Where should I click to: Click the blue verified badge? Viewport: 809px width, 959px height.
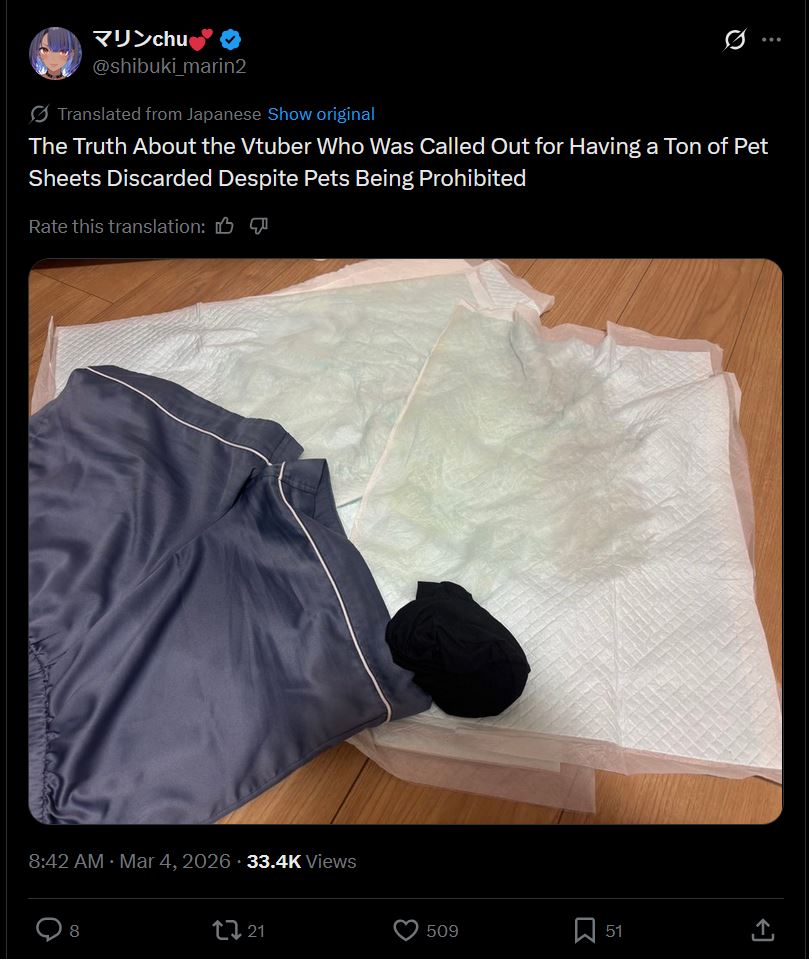[x=231, y=40]
